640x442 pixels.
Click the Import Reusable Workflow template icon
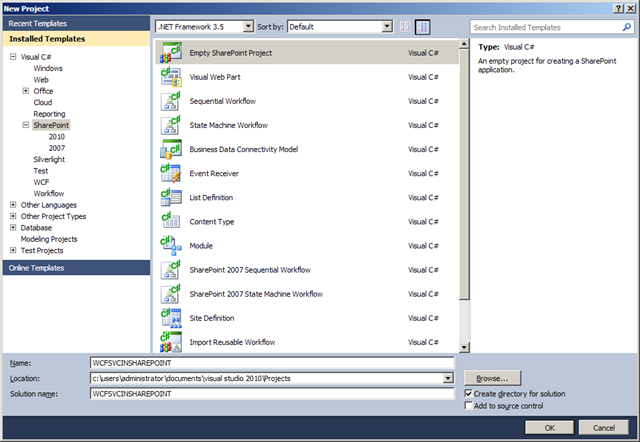171,342
